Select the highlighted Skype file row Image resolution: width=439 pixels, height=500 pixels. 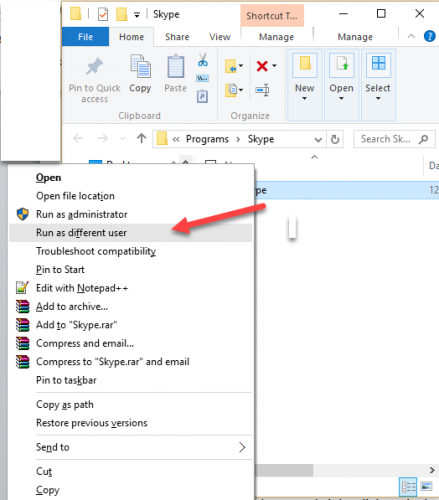pyautogui.click(x=347, y=190)
